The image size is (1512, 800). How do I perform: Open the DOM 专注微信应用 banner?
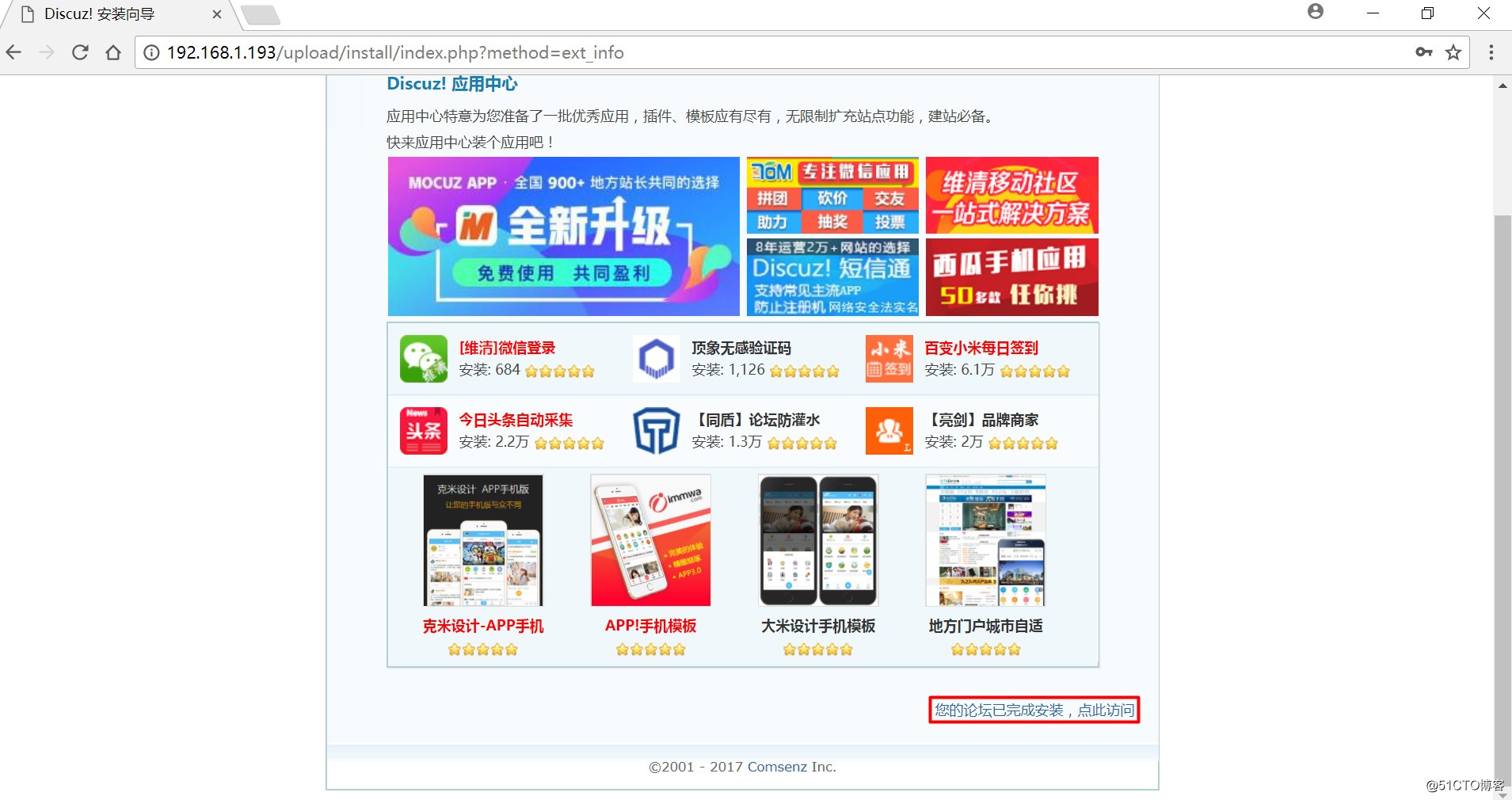[832, 195]
